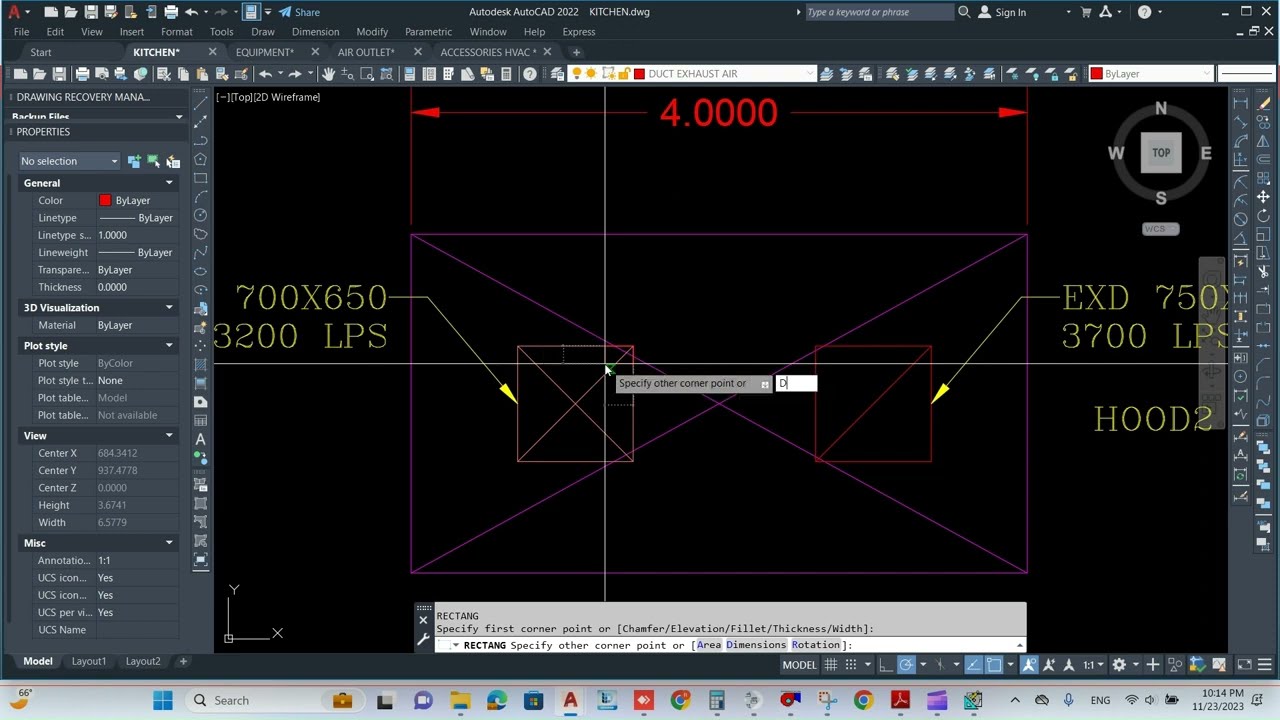1280x720 pixels.
Task: Open the WCS dropdown under ViewCube
Action: [x=1161, y=229]
